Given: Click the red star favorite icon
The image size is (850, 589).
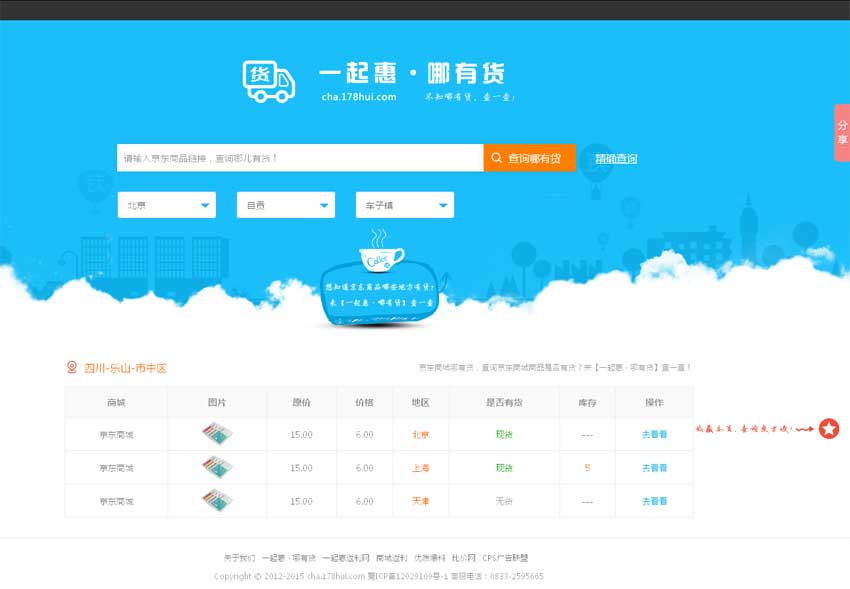Looking at the screenshot, I should click(829, 429).
